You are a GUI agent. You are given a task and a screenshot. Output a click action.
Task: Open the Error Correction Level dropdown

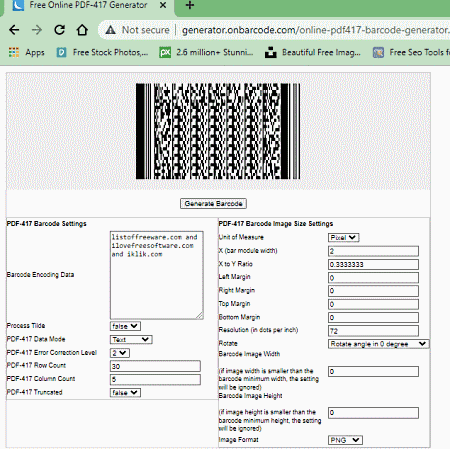click(x=120, y=353)
